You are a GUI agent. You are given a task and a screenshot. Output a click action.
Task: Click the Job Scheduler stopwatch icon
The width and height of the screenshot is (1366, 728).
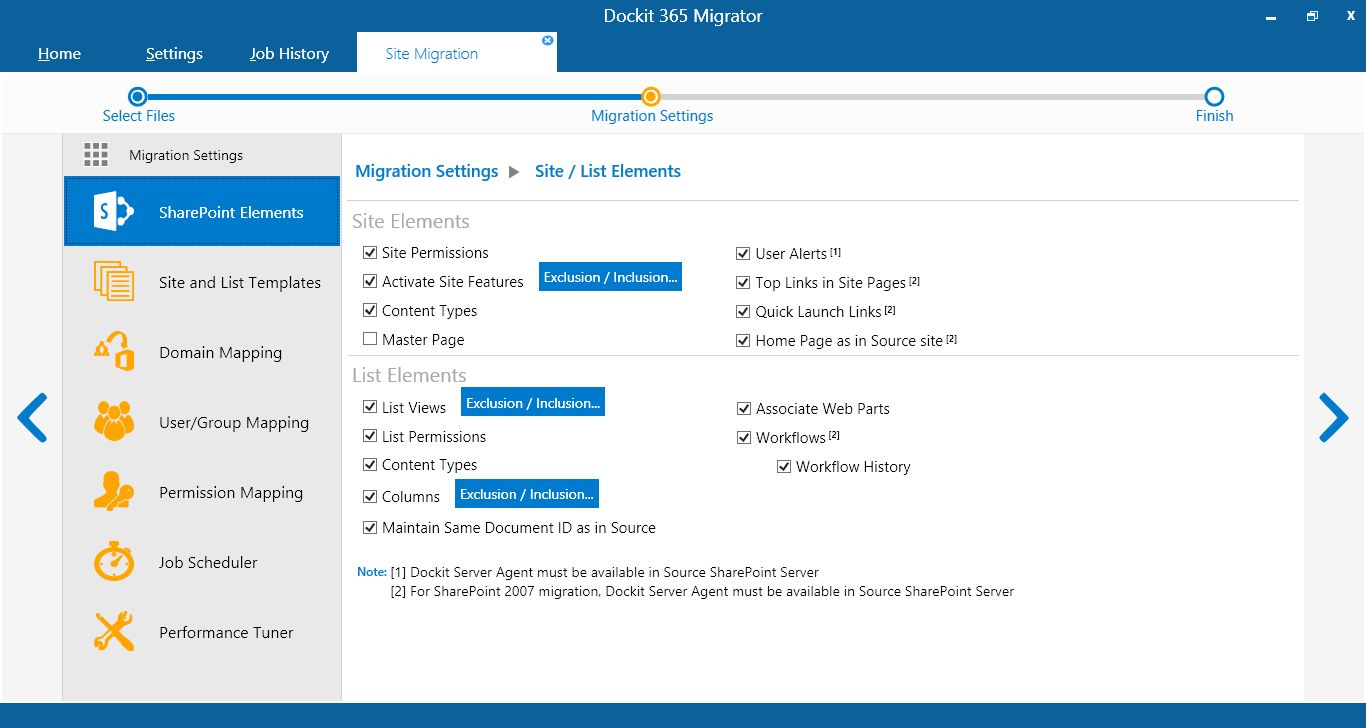113,562
